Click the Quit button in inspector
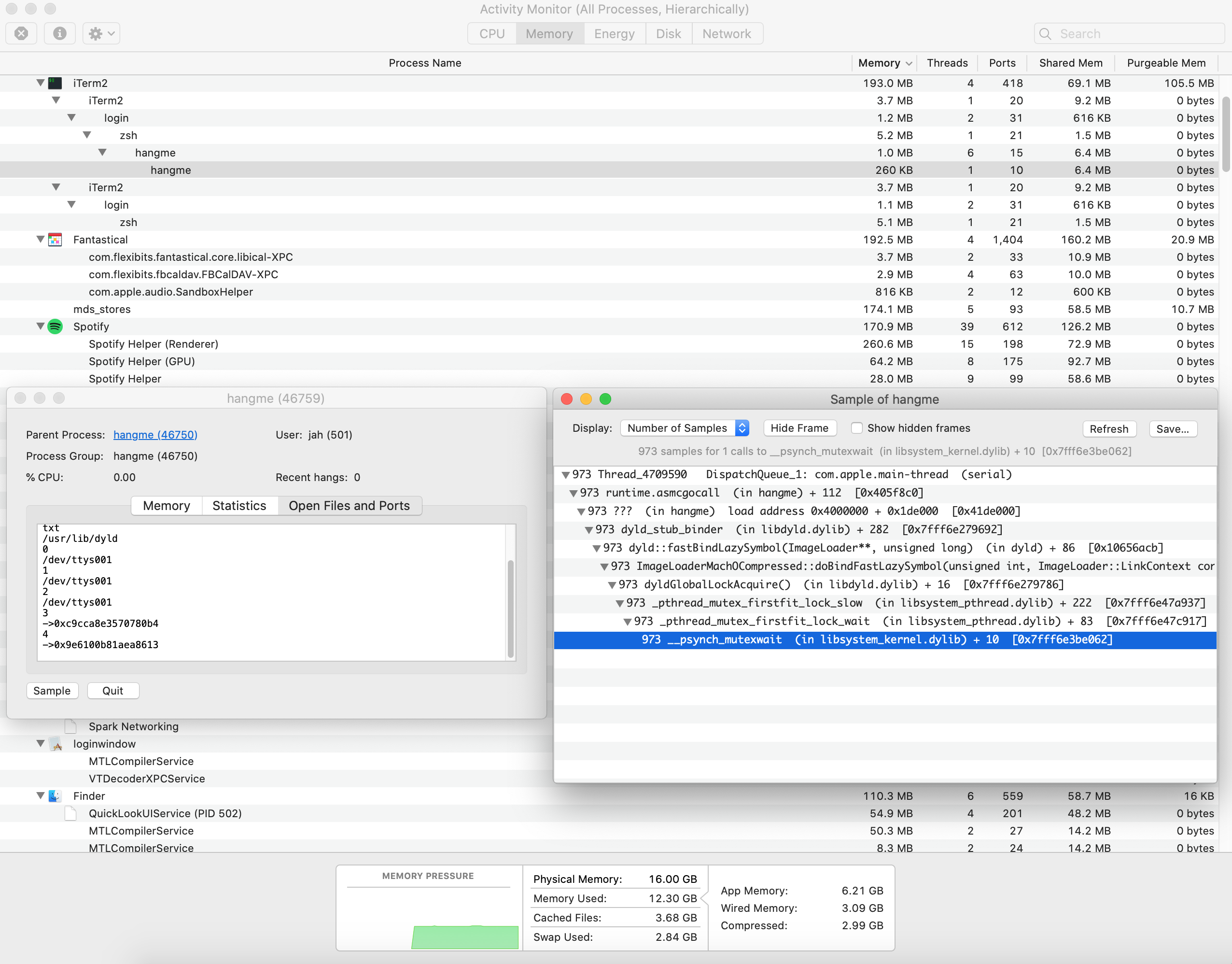1232x964 pixels. coord(113,691)
